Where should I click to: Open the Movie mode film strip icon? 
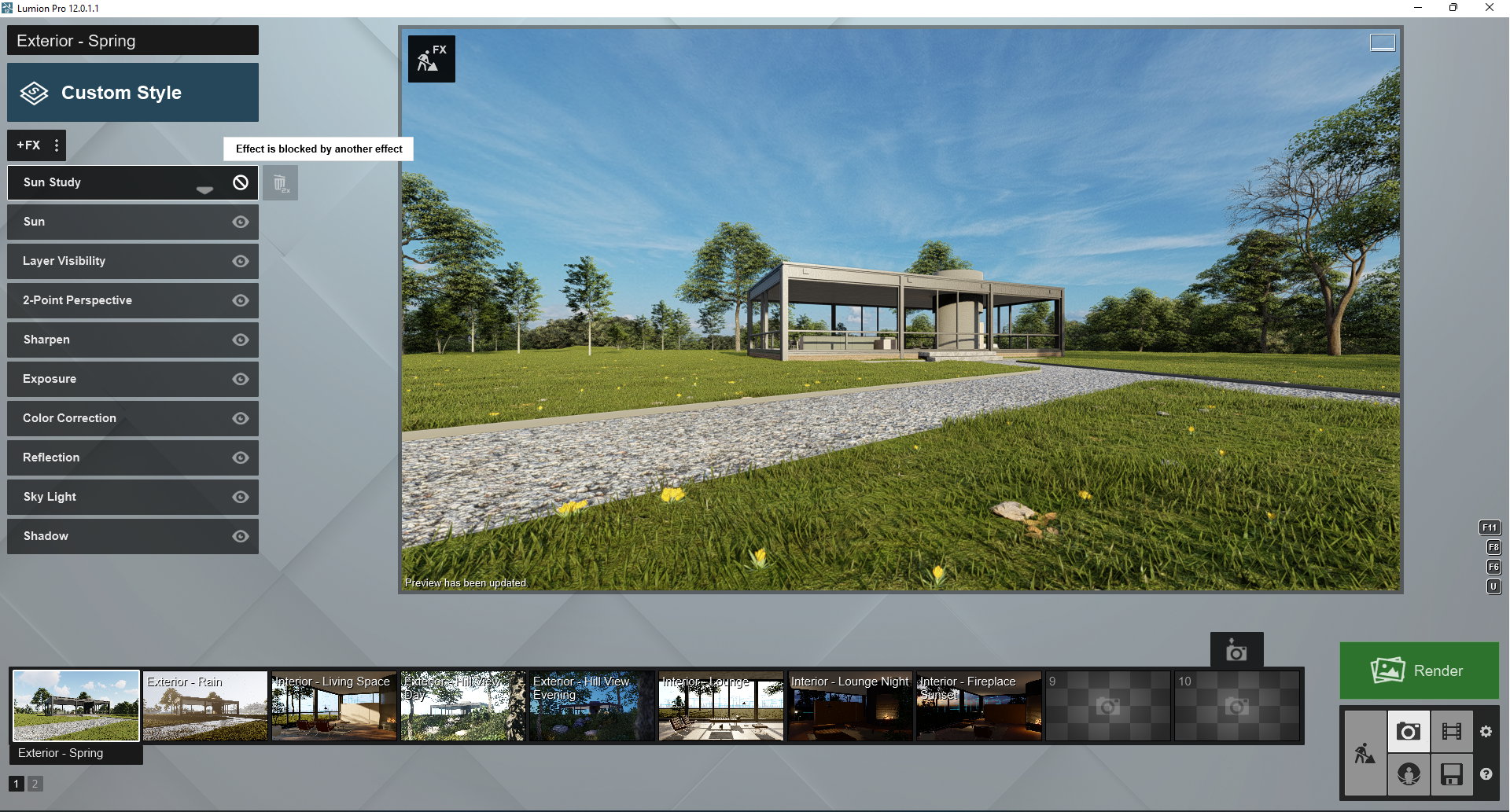click(1451, 732)
